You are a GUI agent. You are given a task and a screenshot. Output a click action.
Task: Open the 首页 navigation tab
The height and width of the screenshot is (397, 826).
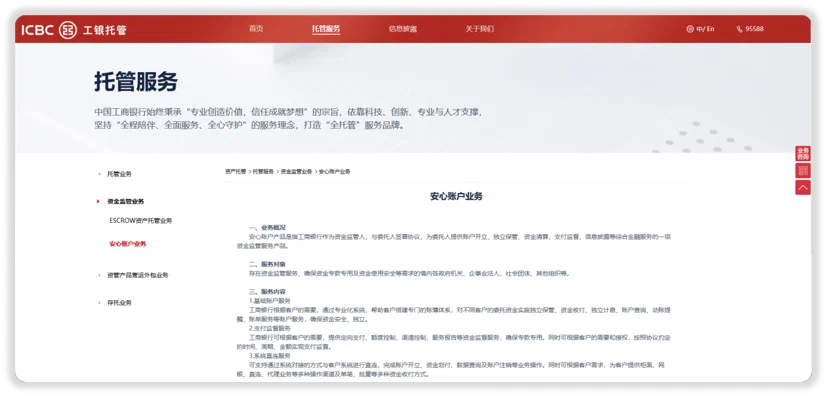256,29
